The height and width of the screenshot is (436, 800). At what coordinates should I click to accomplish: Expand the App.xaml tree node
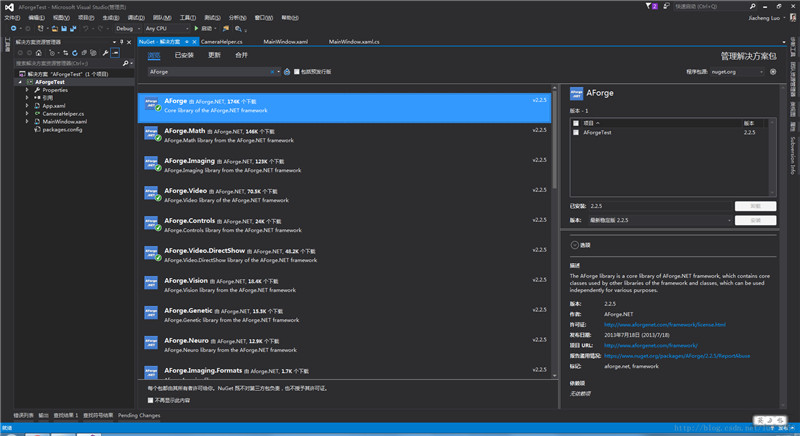[27, 106]
